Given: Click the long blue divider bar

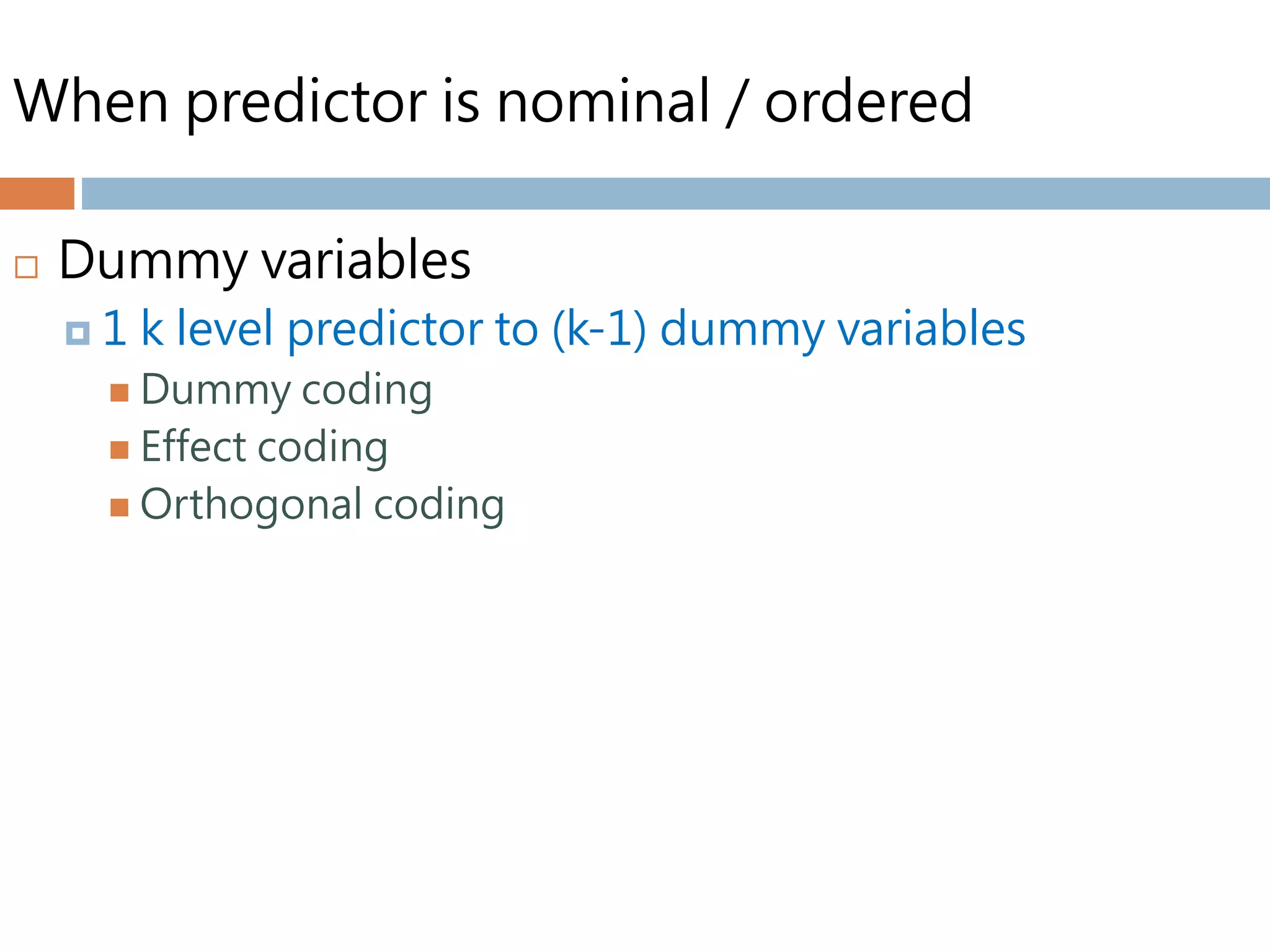Looking at the screenshot, I should pos(676,193).
